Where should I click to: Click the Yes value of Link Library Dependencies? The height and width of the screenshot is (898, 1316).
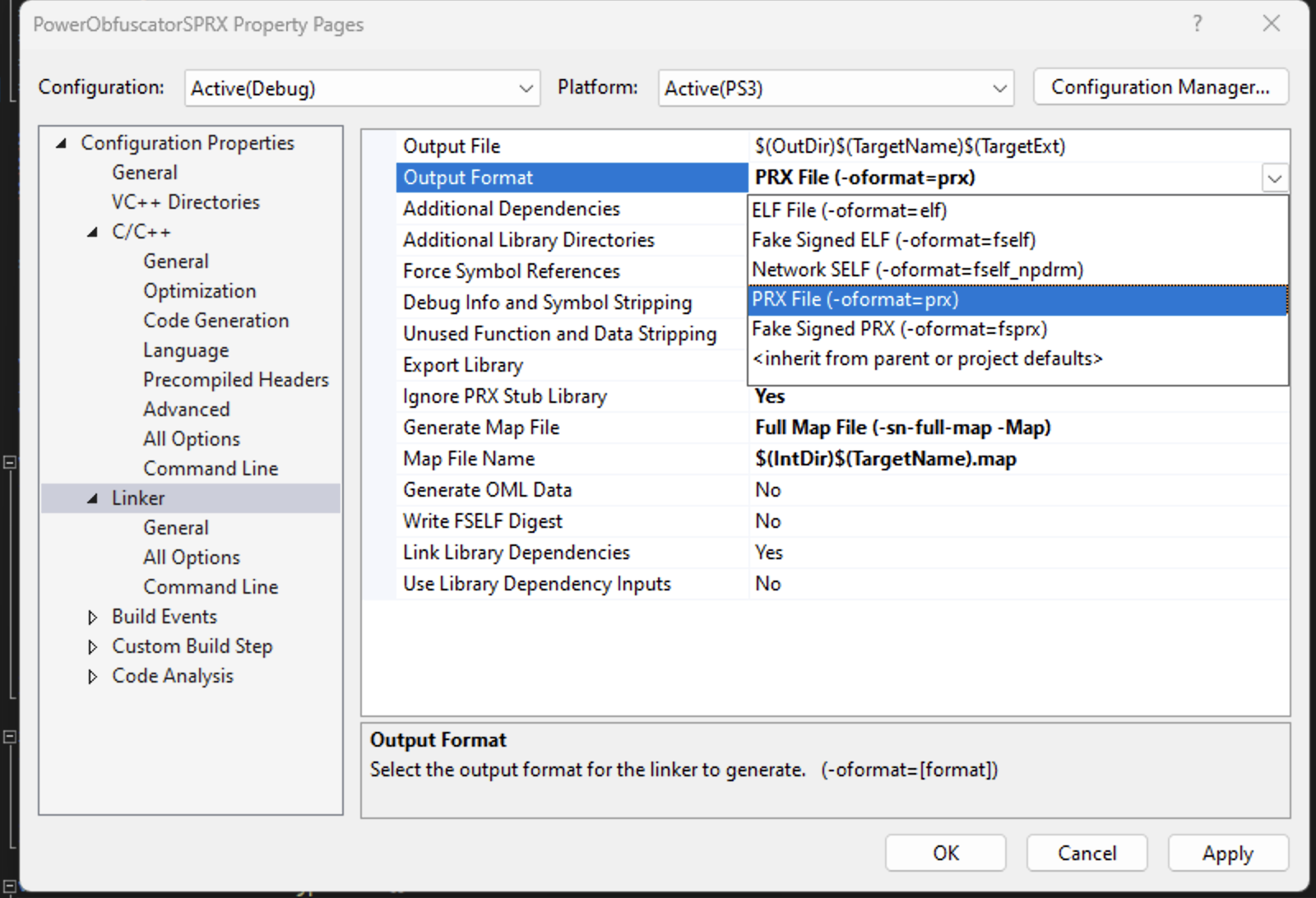coord(769,553)
